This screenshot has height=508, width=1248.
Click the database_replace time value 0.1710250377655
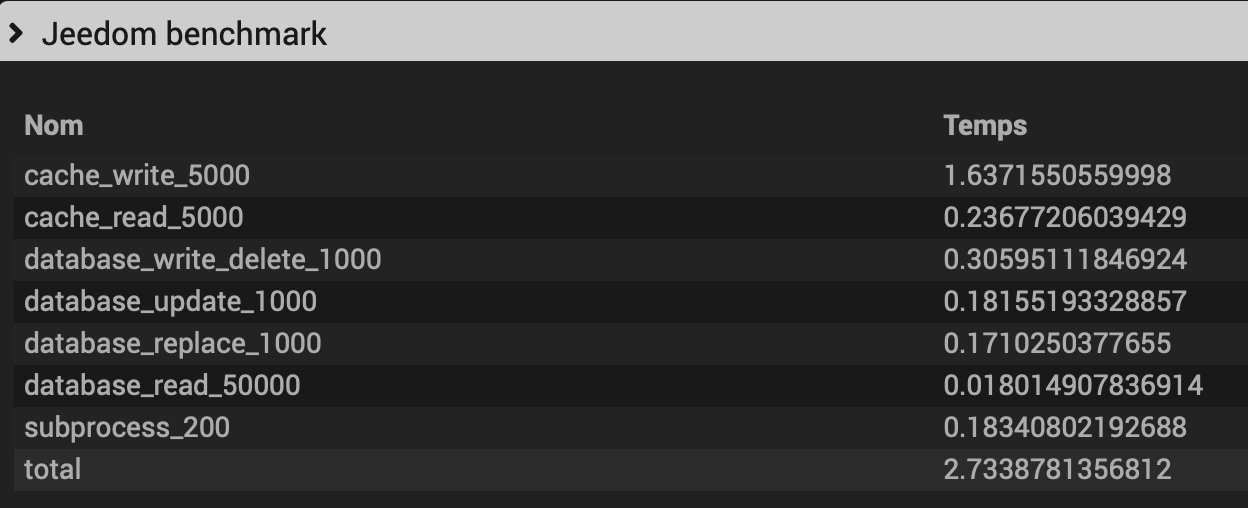(x=1057, y=344)
